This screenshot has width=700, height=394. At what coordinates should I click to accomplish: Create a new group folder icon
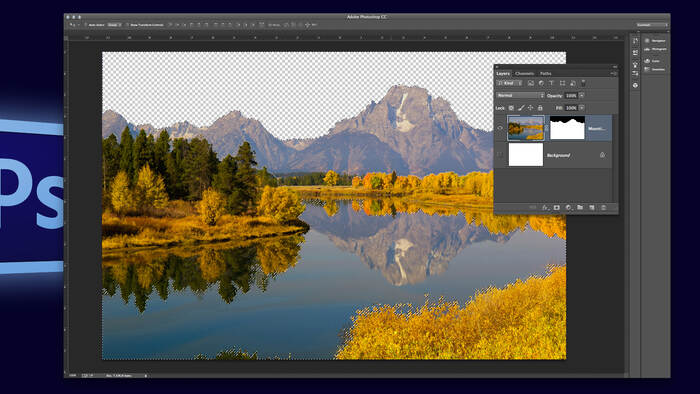coord(580,207)
